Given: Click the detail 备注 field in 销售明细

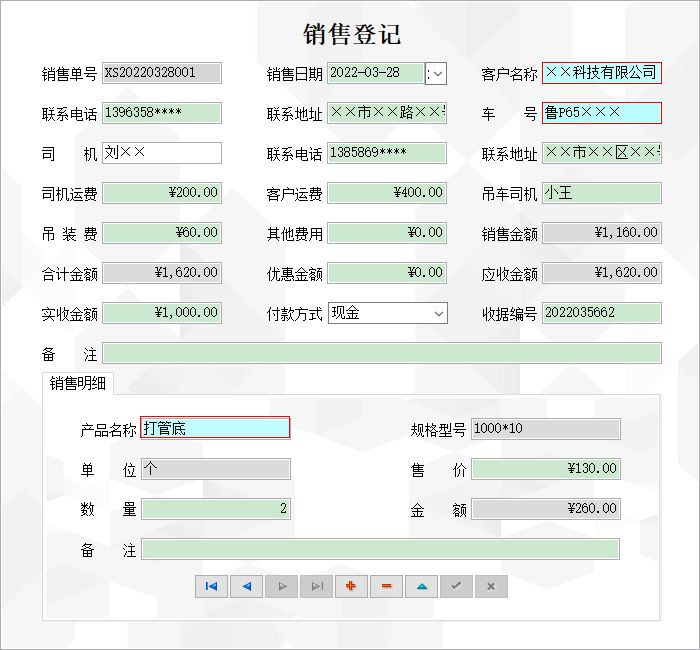Looking at the screenshot, I should 380,549.
